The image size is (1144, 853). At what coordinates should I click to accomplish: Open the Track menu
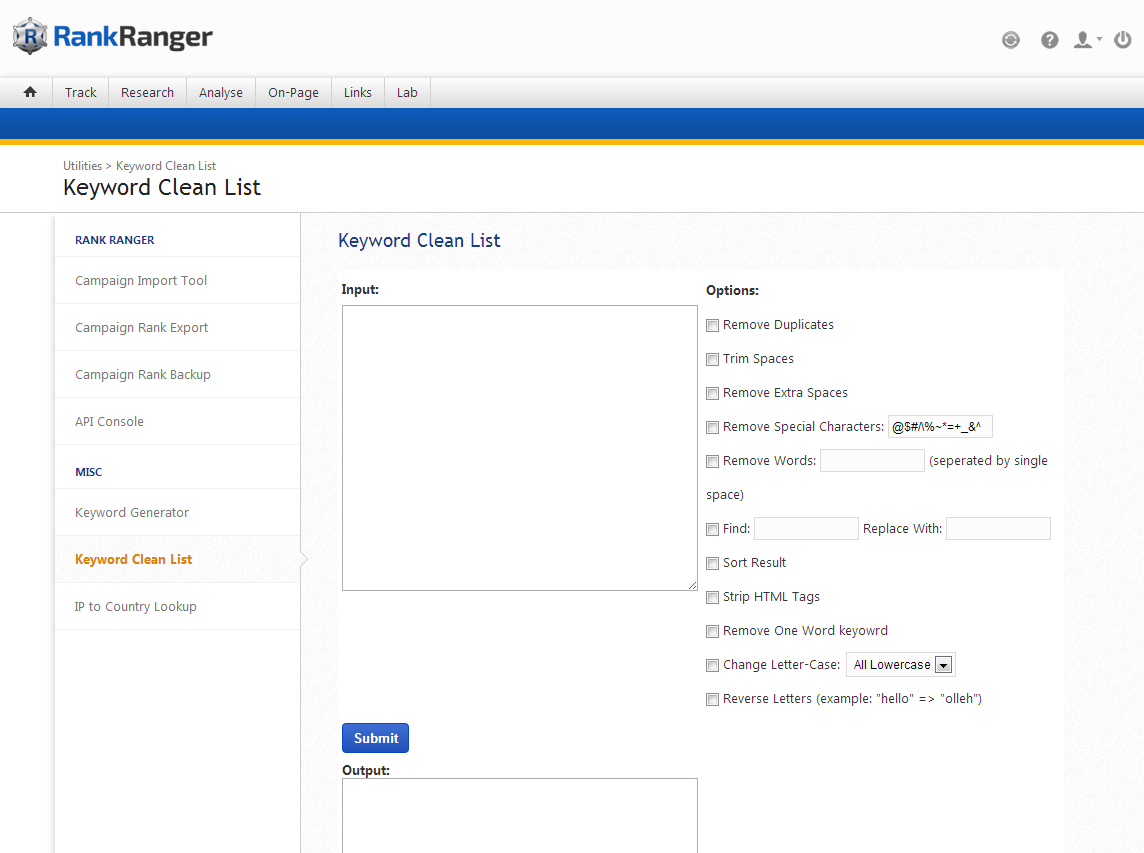[x=80, y=92]
